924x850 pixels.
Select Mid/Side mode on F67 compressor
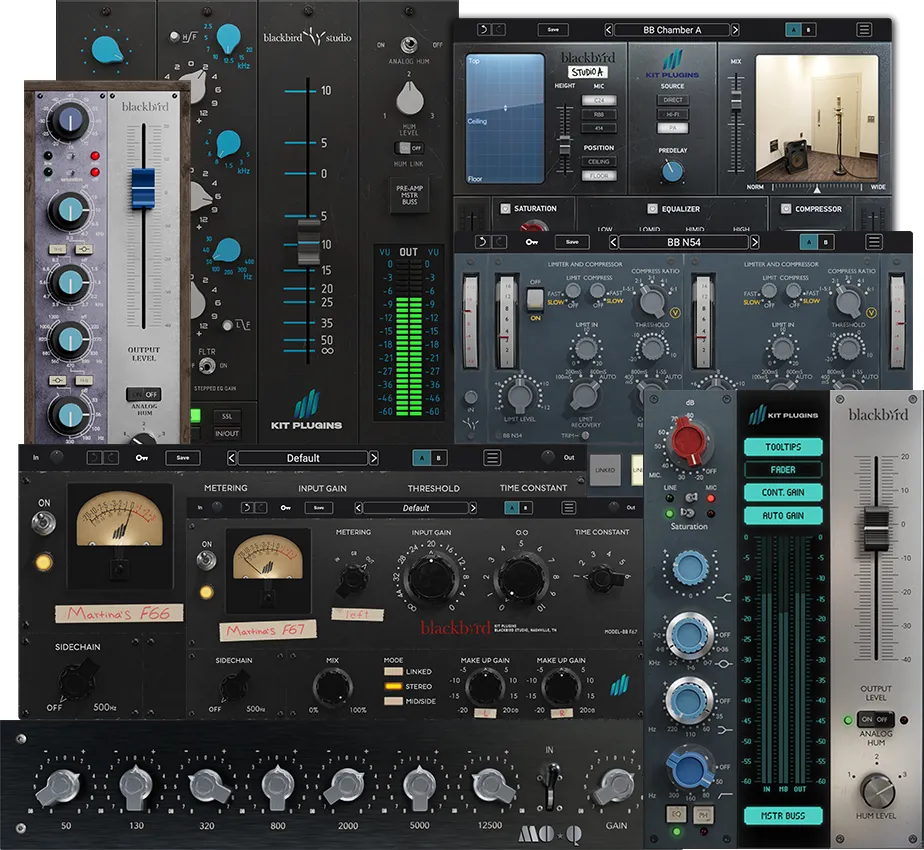pyautogui.click(x=393, y=701)
